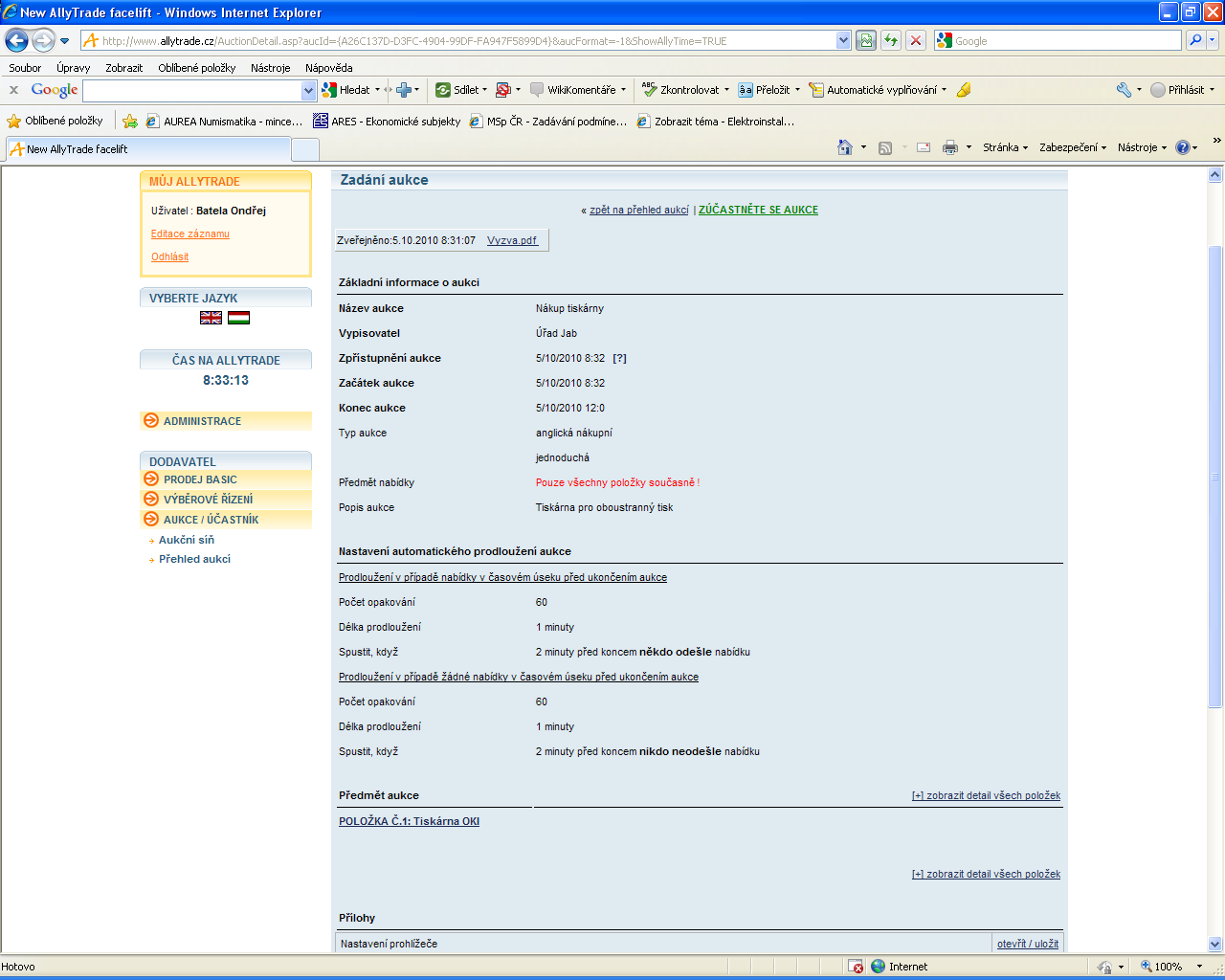Click the add to favorites bar icon
Image resolution: width=1225 pixels, height=980 pixels.
click(130, 122)
